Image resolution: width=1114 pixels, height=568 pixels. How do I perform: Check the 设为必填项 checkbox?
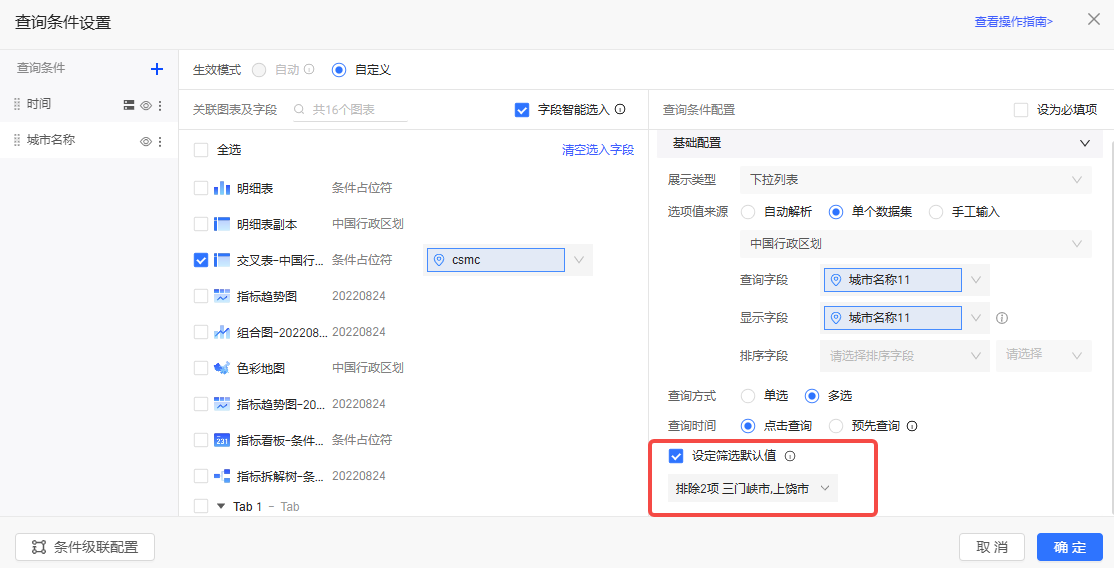point(1021,110)
